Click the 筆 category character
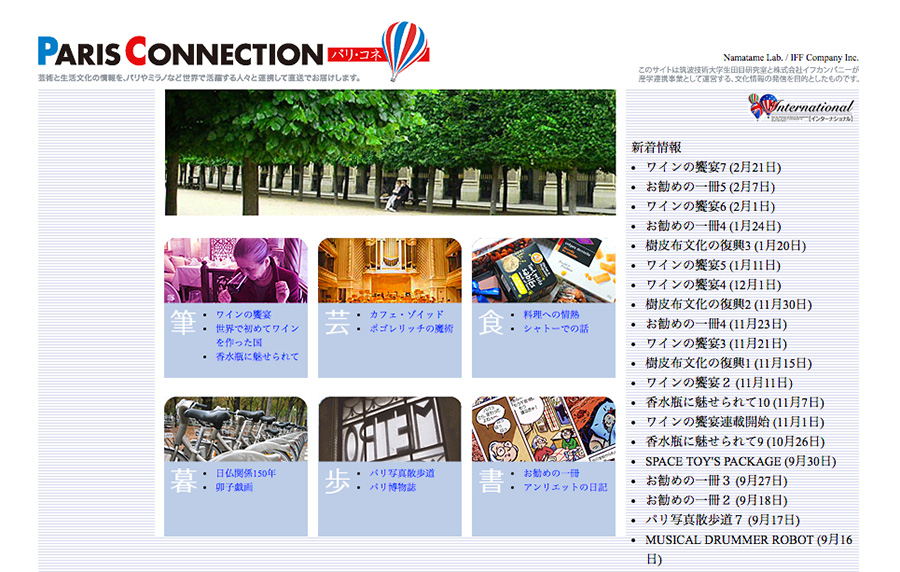 (x=183, y=322)
